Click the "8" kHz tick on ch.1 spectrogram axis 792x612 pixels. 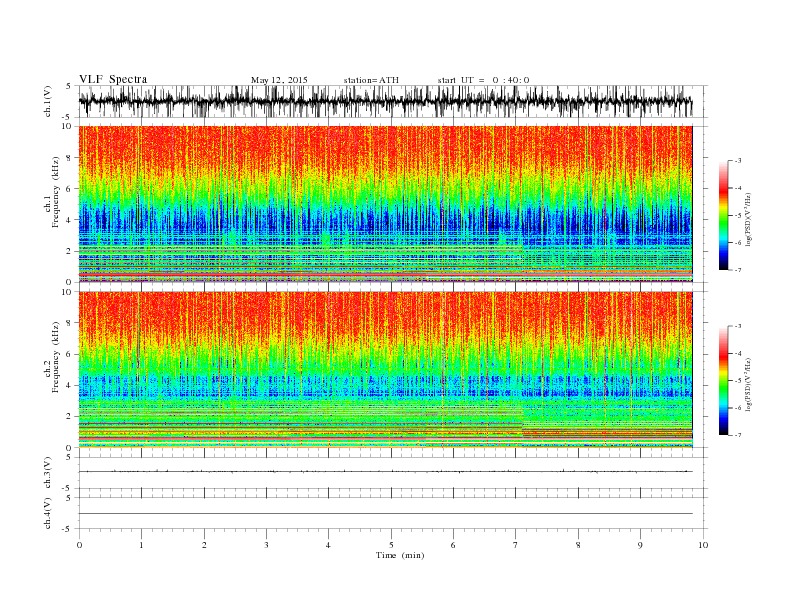point(70,158)
